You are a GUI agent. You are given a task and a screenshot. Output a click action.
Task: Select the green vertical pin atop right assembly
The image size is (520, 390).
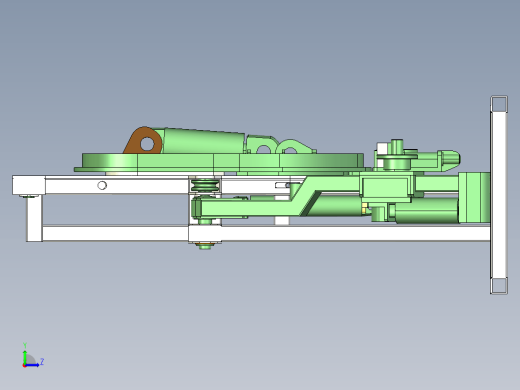pos(397,147)
